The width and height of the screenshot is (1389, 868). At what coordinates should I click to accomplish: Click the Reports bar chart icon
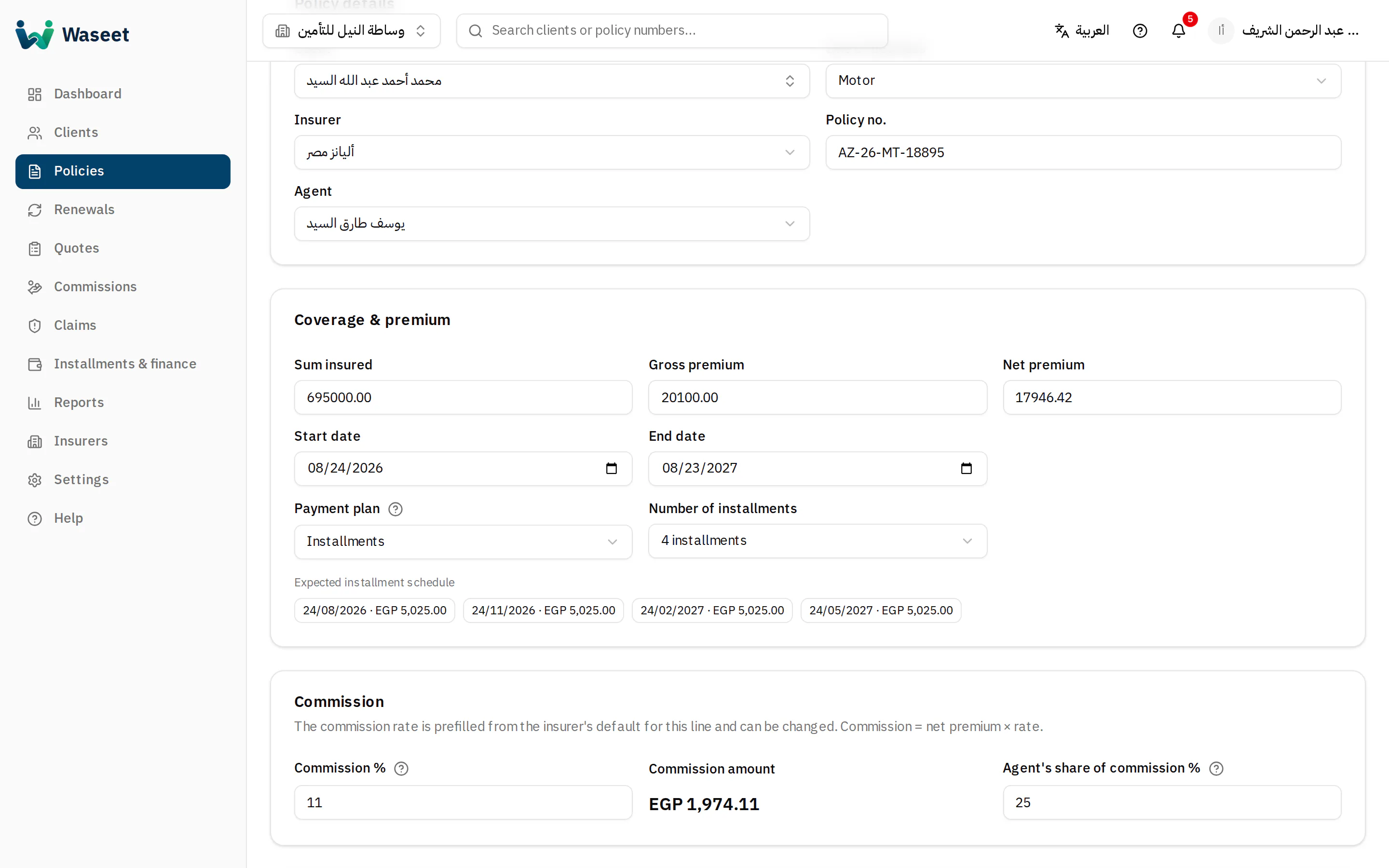tap(35, 403)
